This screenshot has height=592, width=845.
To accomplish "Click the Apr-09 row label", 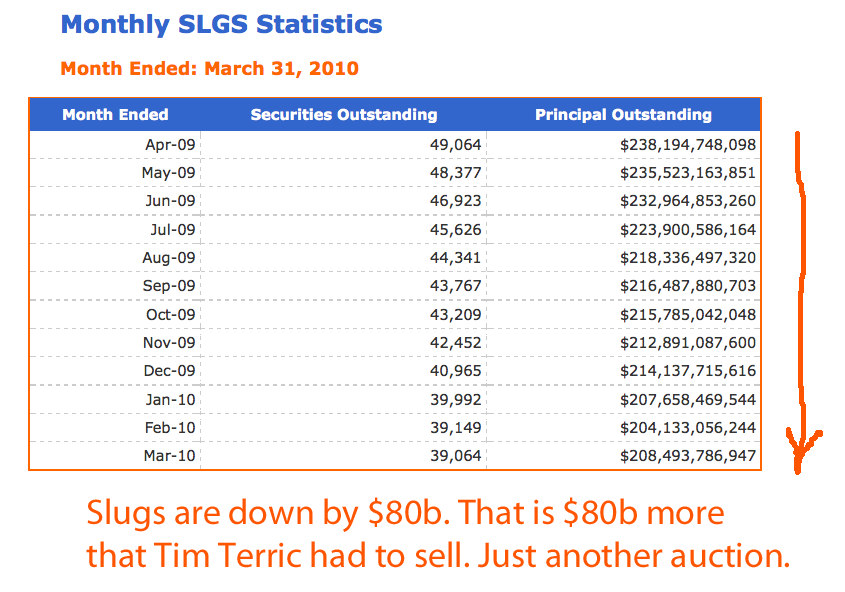I will (170, 144).
